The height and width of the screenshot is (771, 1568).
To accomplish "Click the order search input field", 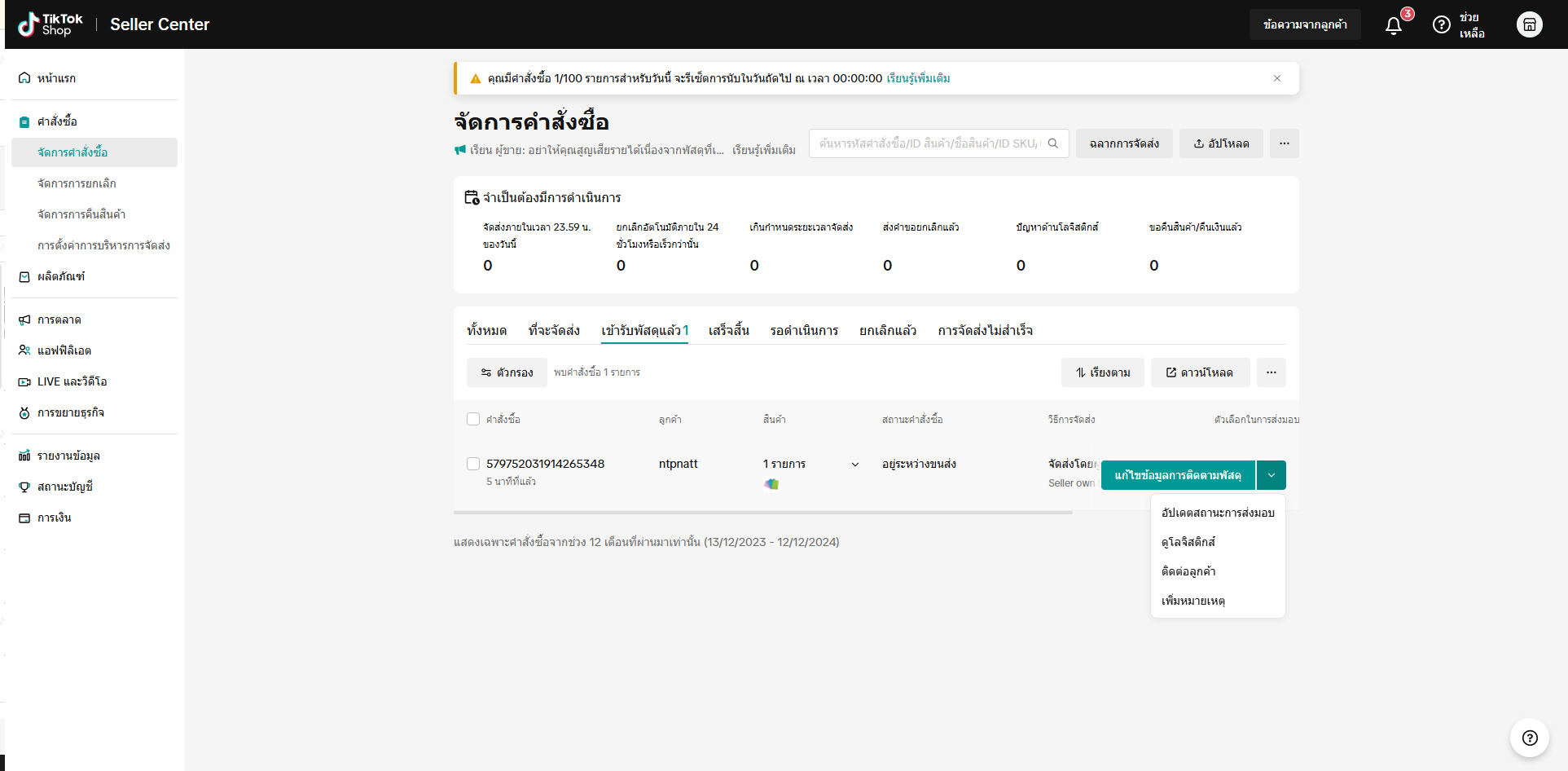I will click(x=929, y=143).
